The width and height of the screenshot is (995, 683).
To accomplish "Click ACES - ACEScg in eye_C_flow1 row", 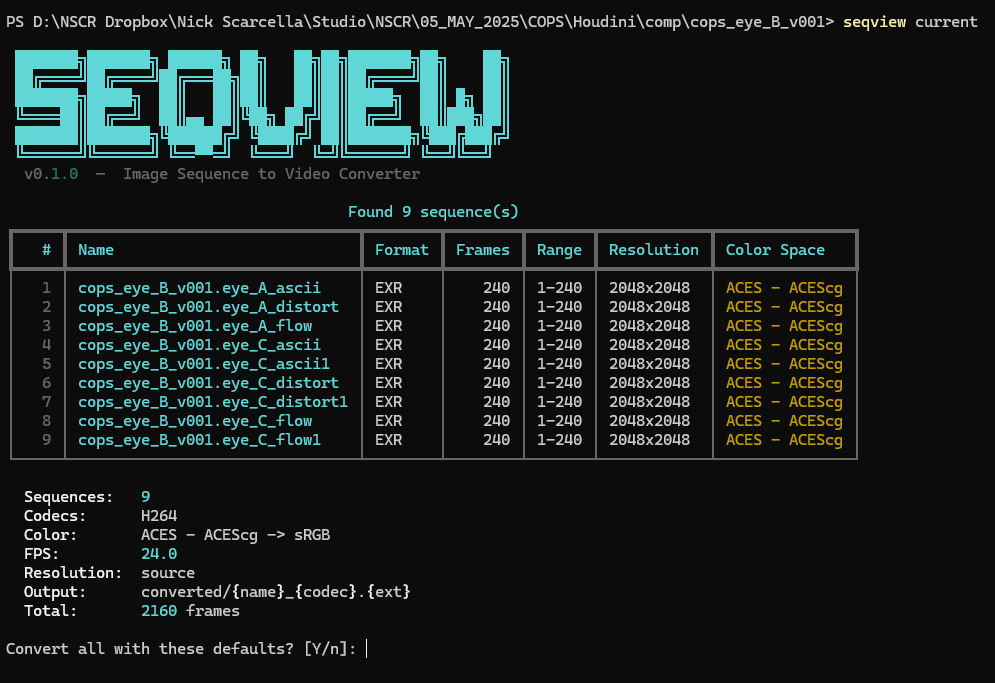I will [784, 441].
